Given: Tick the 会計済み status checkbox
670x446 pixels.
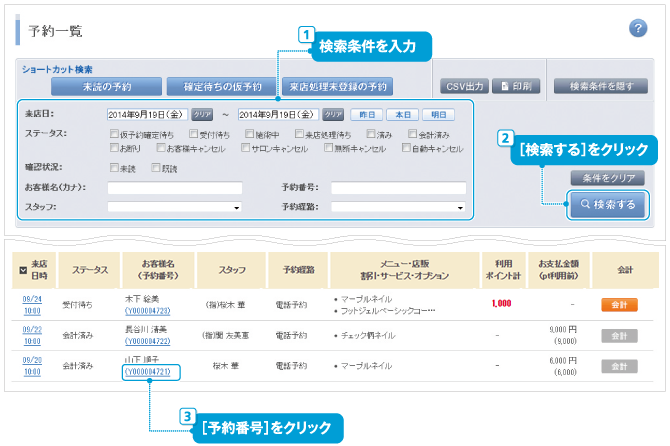Looking at the screenshot, I should click(411, 133).
